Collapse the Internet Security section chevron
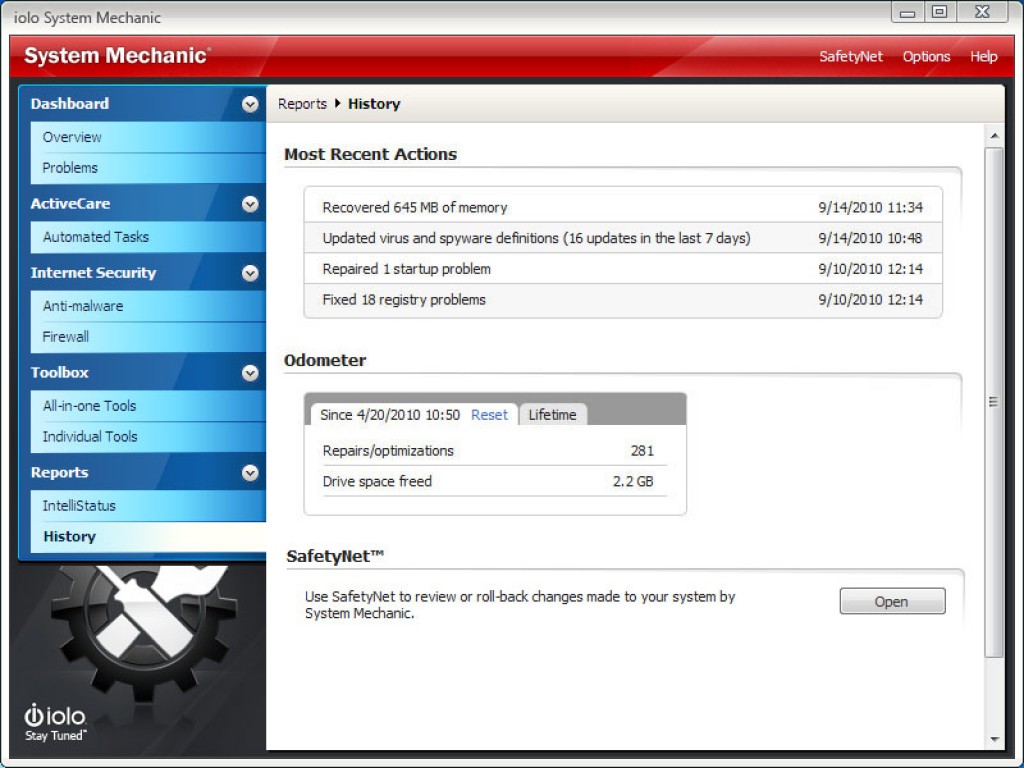The image size is (1024, 768). [250, 273]
